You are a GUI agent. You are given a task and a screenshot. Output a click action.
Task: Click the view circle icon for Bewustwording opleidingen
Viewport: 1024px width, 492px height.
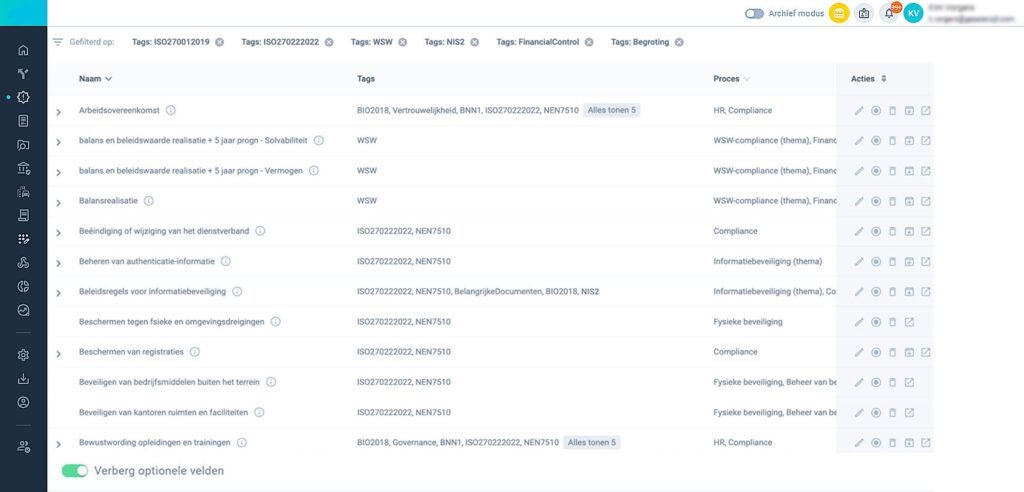(875, 443)
